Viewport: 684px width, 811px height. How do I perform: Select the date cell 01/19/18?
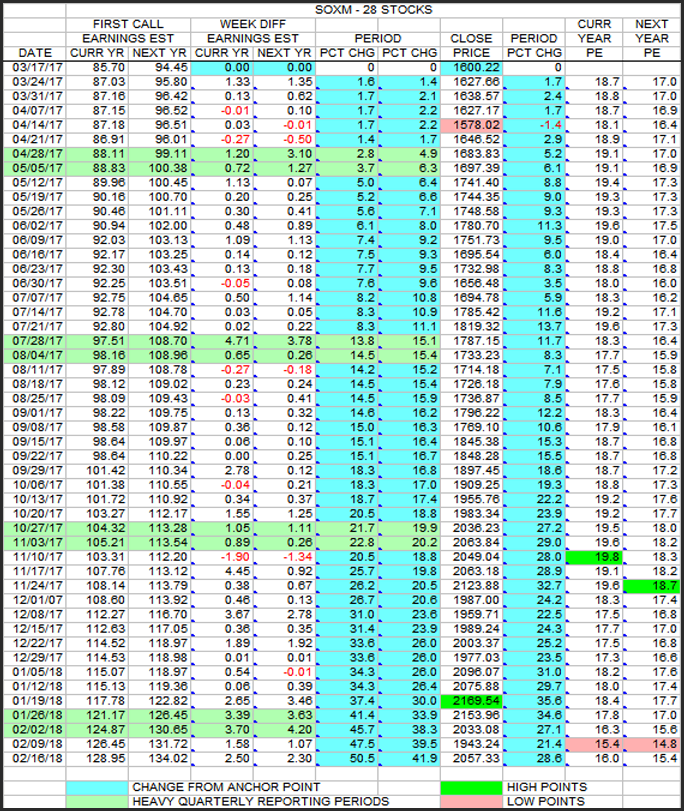(x=35, y=701)
